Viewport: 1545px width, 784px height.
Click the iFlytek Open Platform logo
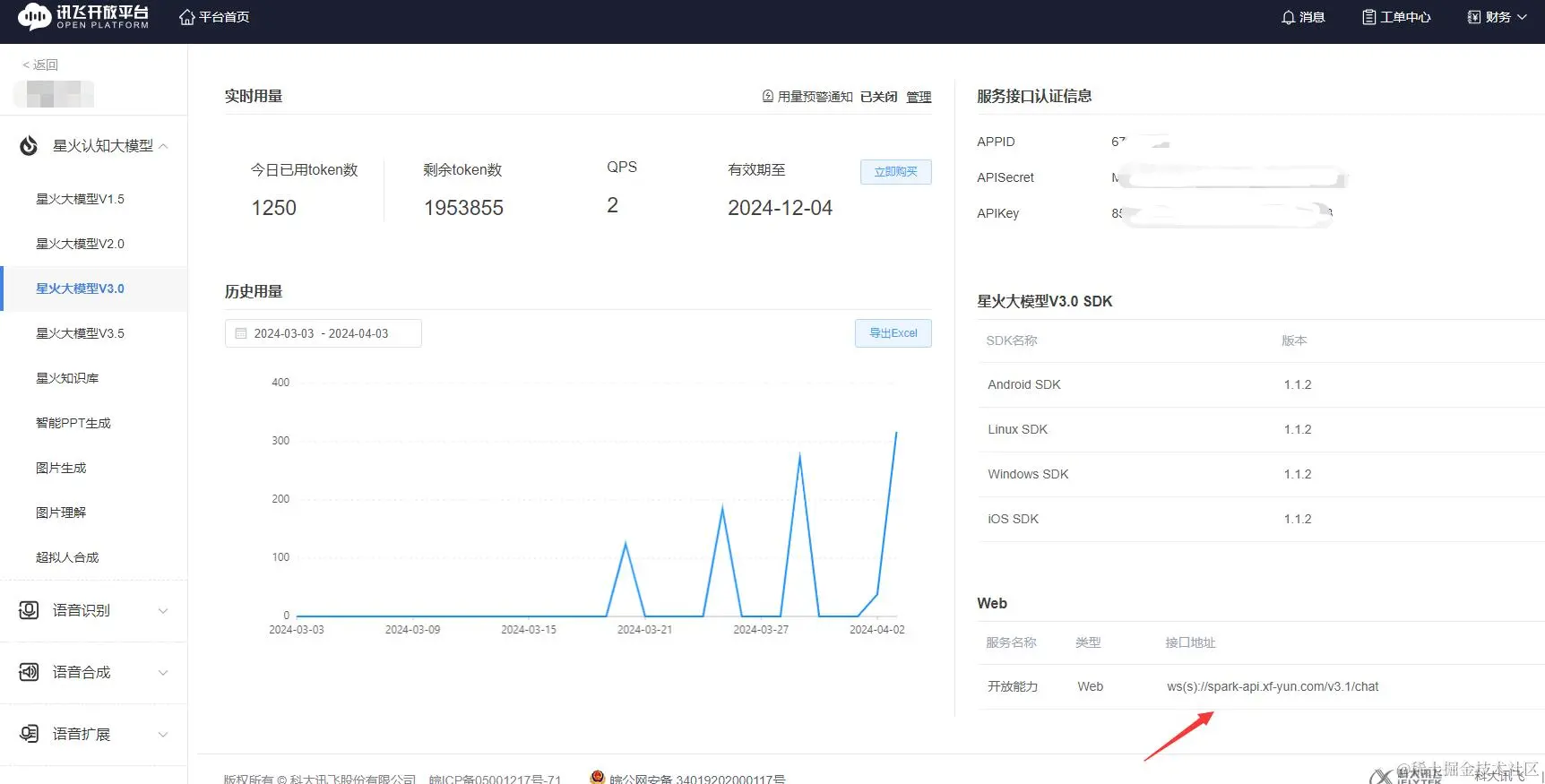(x=83, y=16)
